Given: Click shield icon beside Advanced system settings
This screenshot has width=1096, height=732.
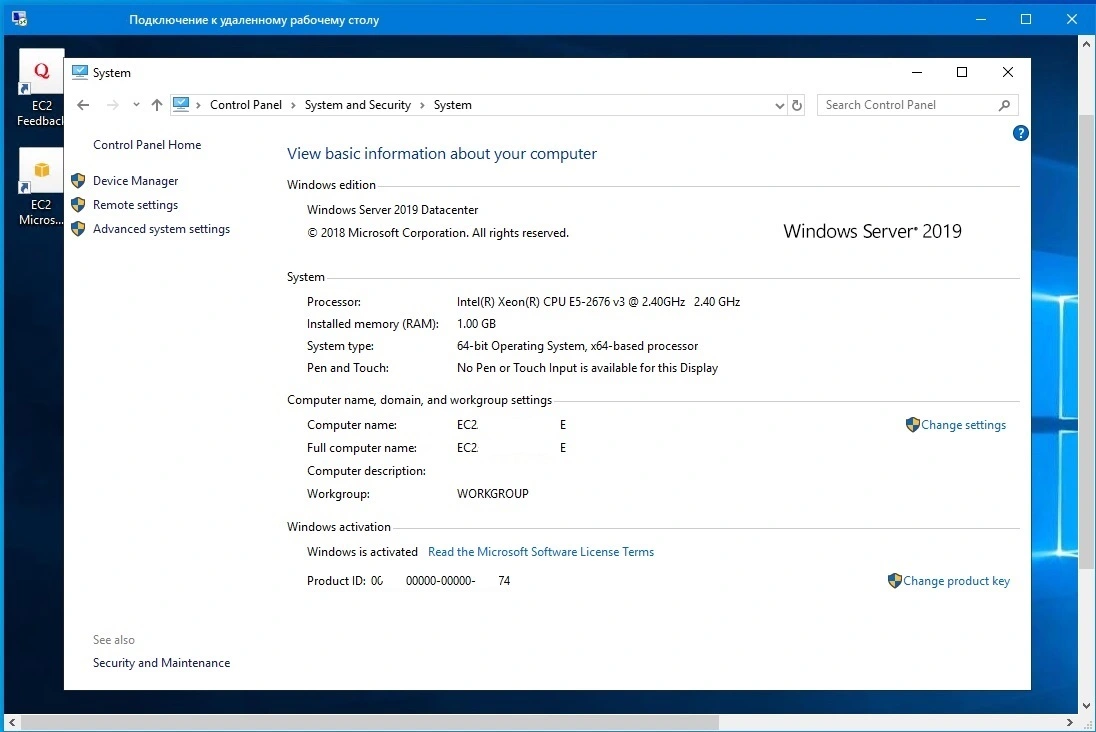Looking at the screenshot, I should point(78,229).
